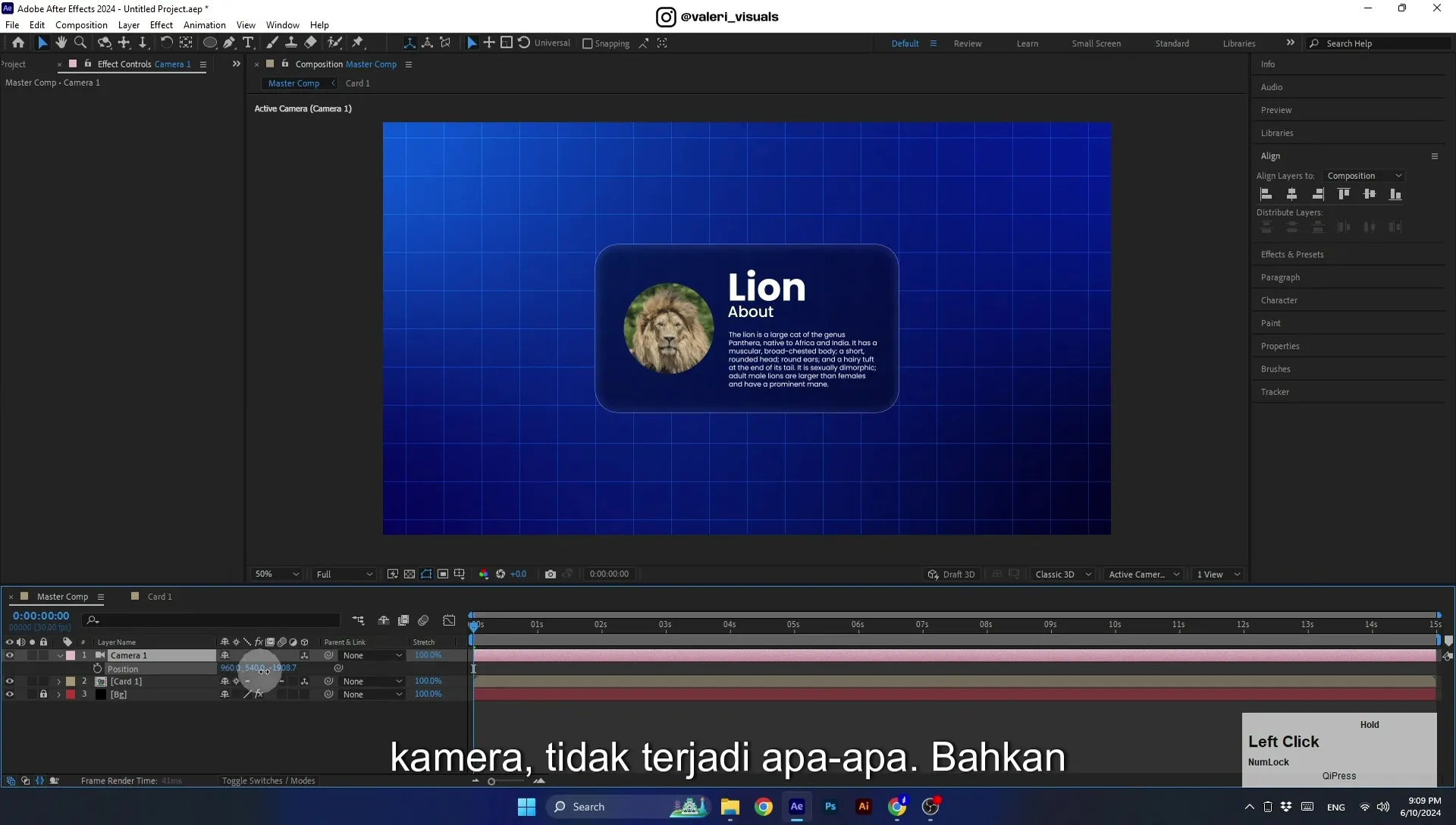Select the Clone Stamp tool
The image size is (1456, 825).
(x=291, y=43)
